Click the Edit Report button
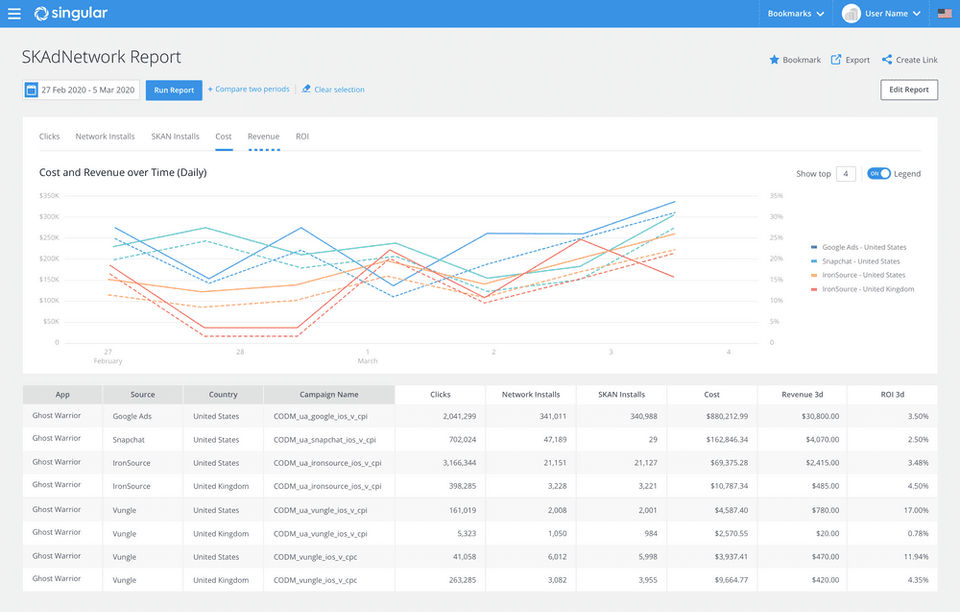Viewport: 960px width, 612px height. coord(909,89)
